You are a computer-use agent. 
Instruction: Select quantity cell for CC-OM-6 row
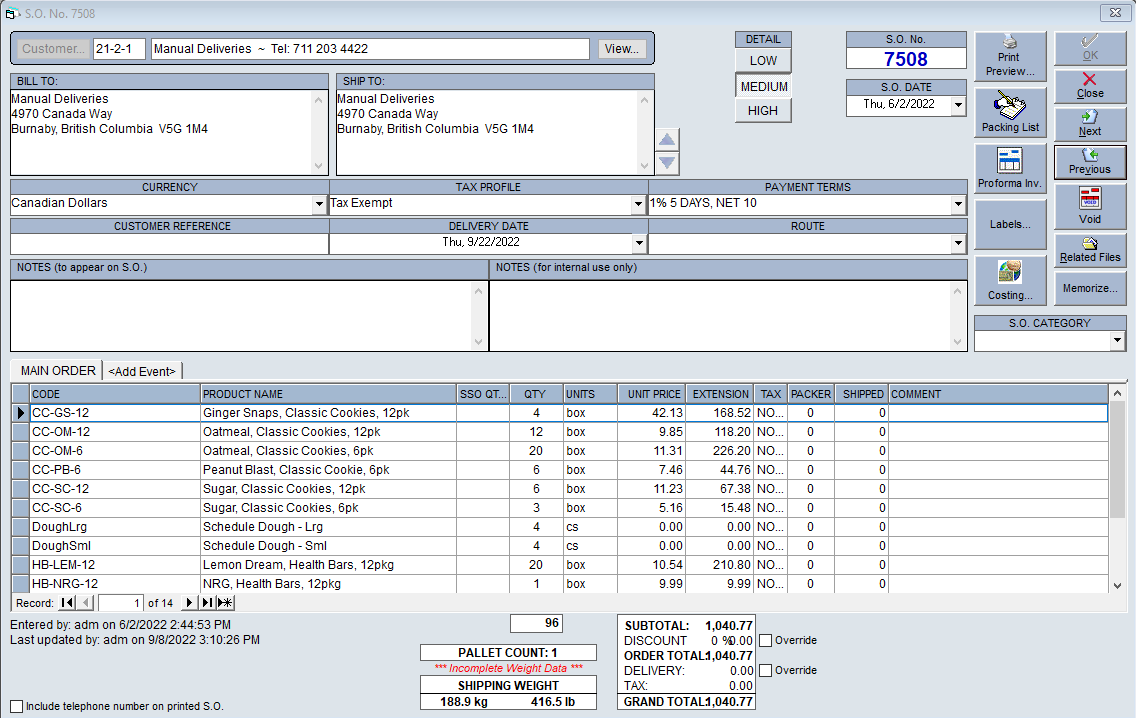click(x=535, y=451)
